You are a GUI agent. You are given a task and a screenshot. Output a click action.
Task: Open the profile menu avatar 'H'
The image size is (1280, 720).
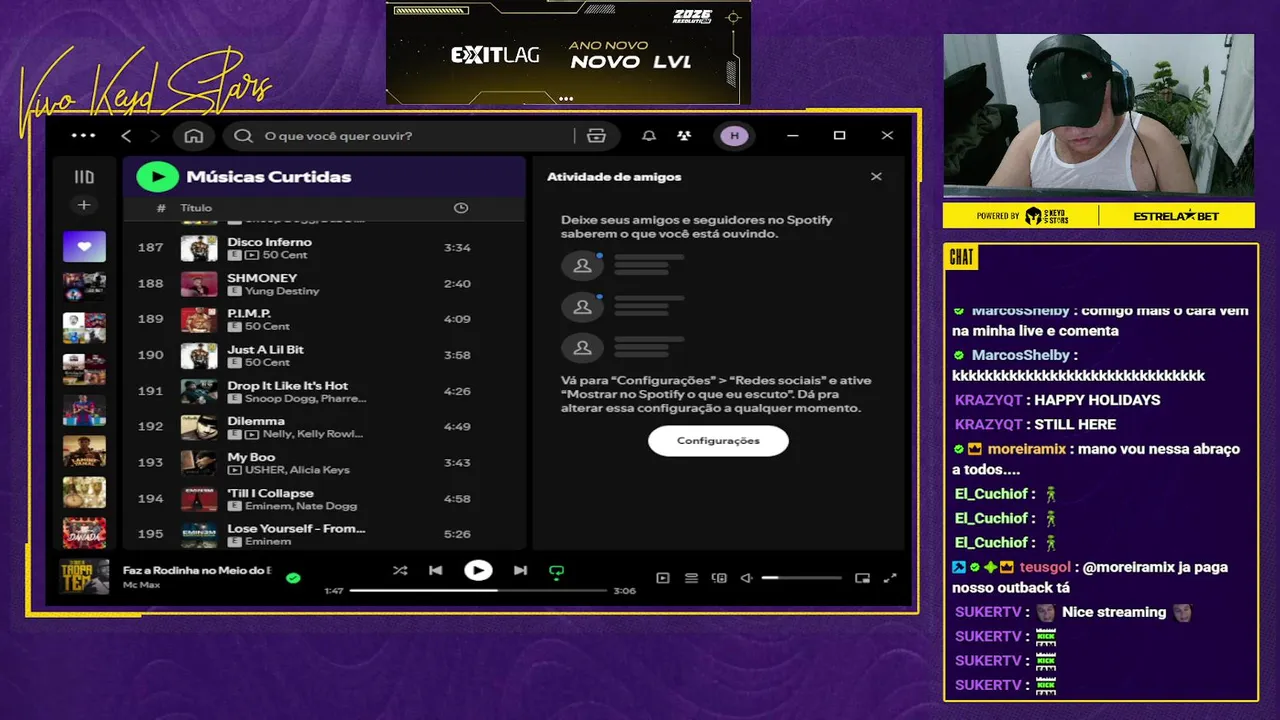pyautogui.click(x=735, y=136)
